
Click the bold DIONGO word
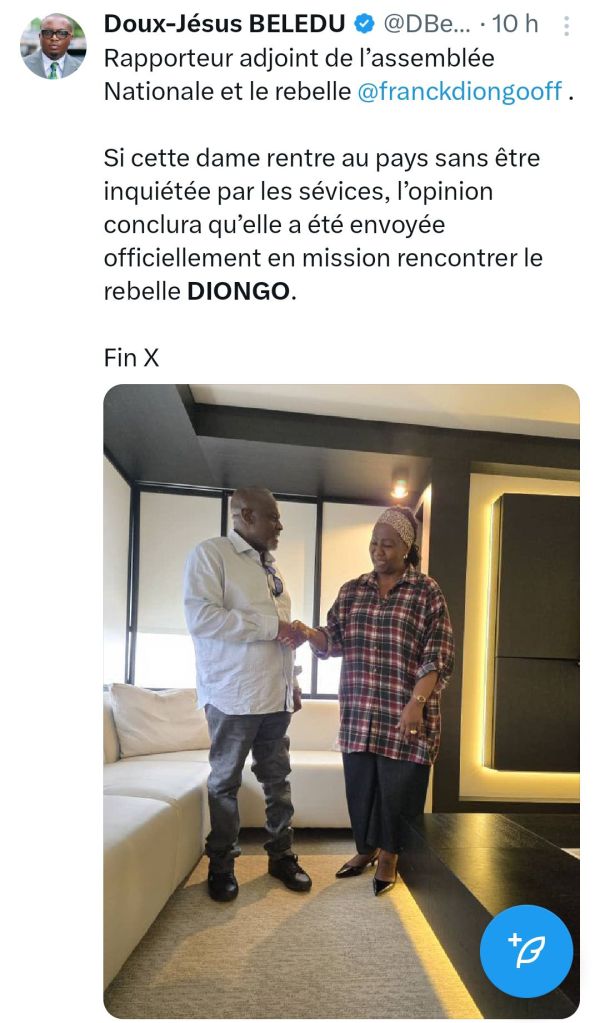239,292
